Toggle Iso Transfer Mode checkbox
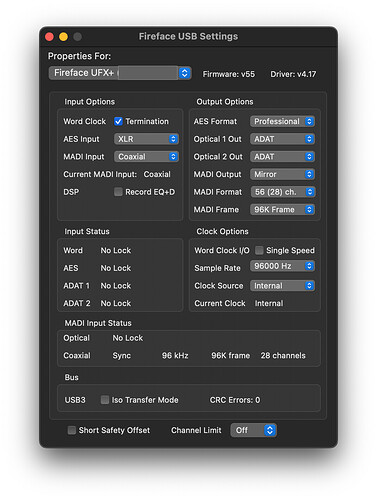 [105, 400]
